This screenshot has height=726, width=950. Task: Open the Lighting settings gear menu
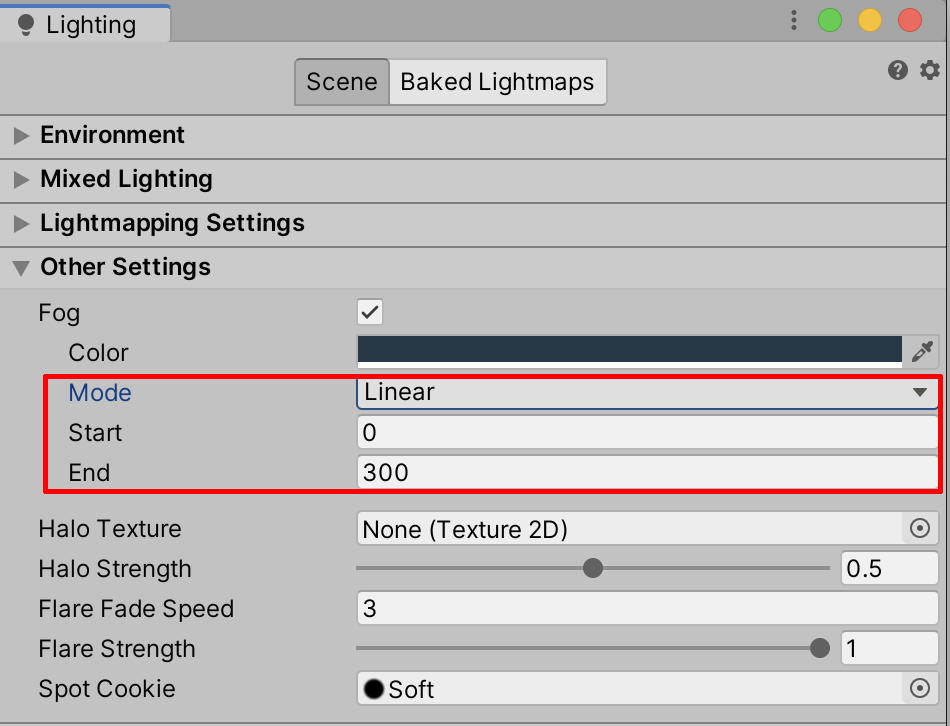click(x=930, y=70)
